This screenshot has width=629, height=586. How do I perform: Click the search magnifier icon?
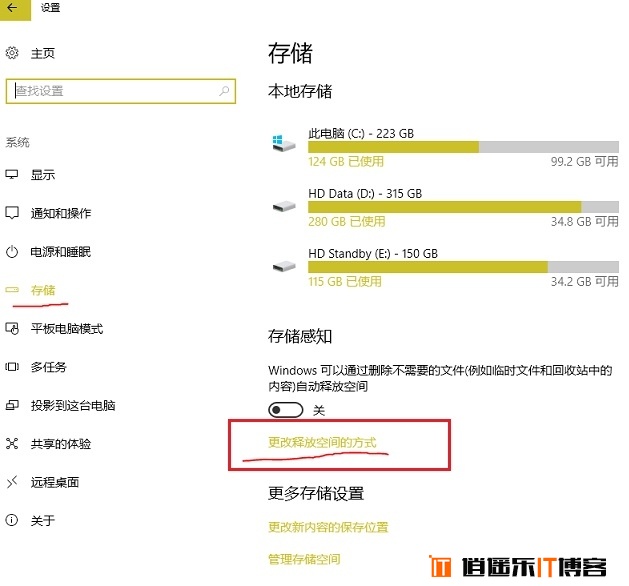pyautogui.click(x=224, y=91)
